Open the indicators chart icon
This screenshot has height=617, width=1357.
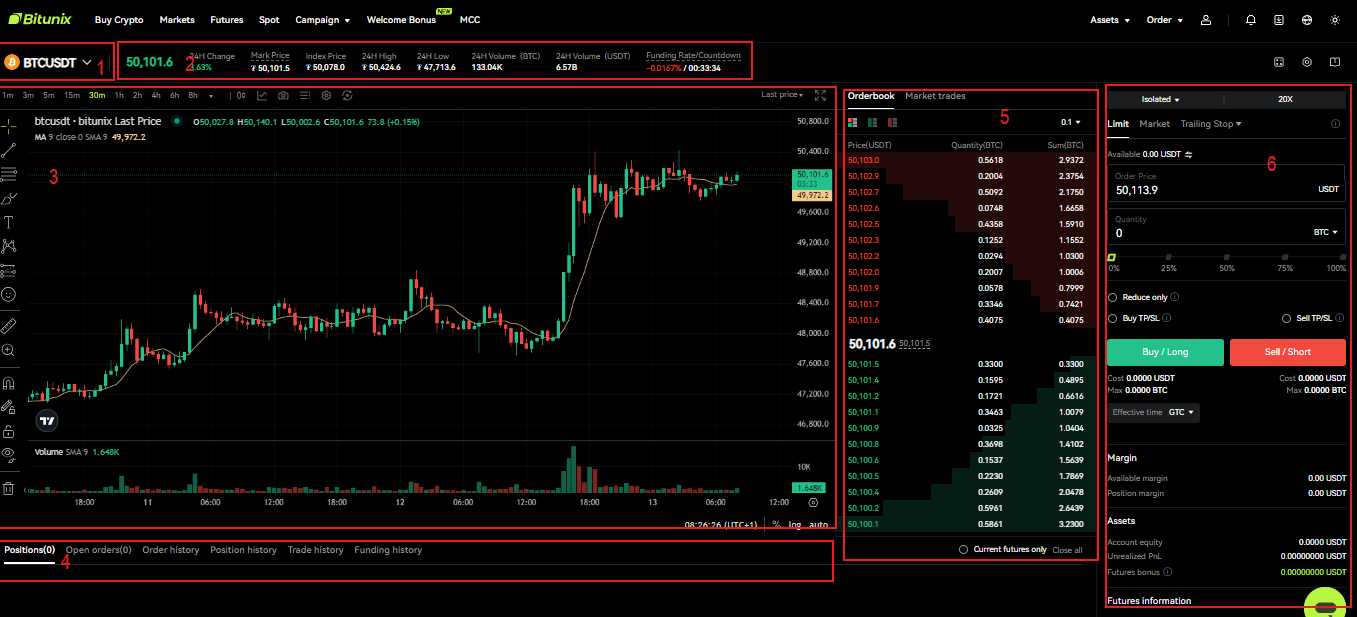[262, 96]
